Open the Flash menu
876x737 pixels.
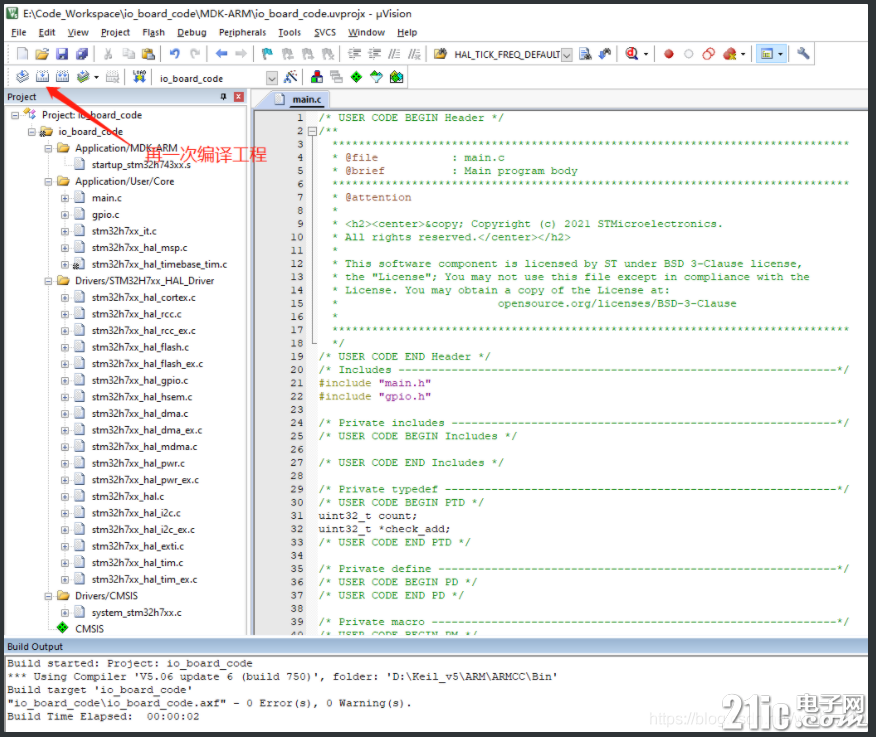point(153,32)
